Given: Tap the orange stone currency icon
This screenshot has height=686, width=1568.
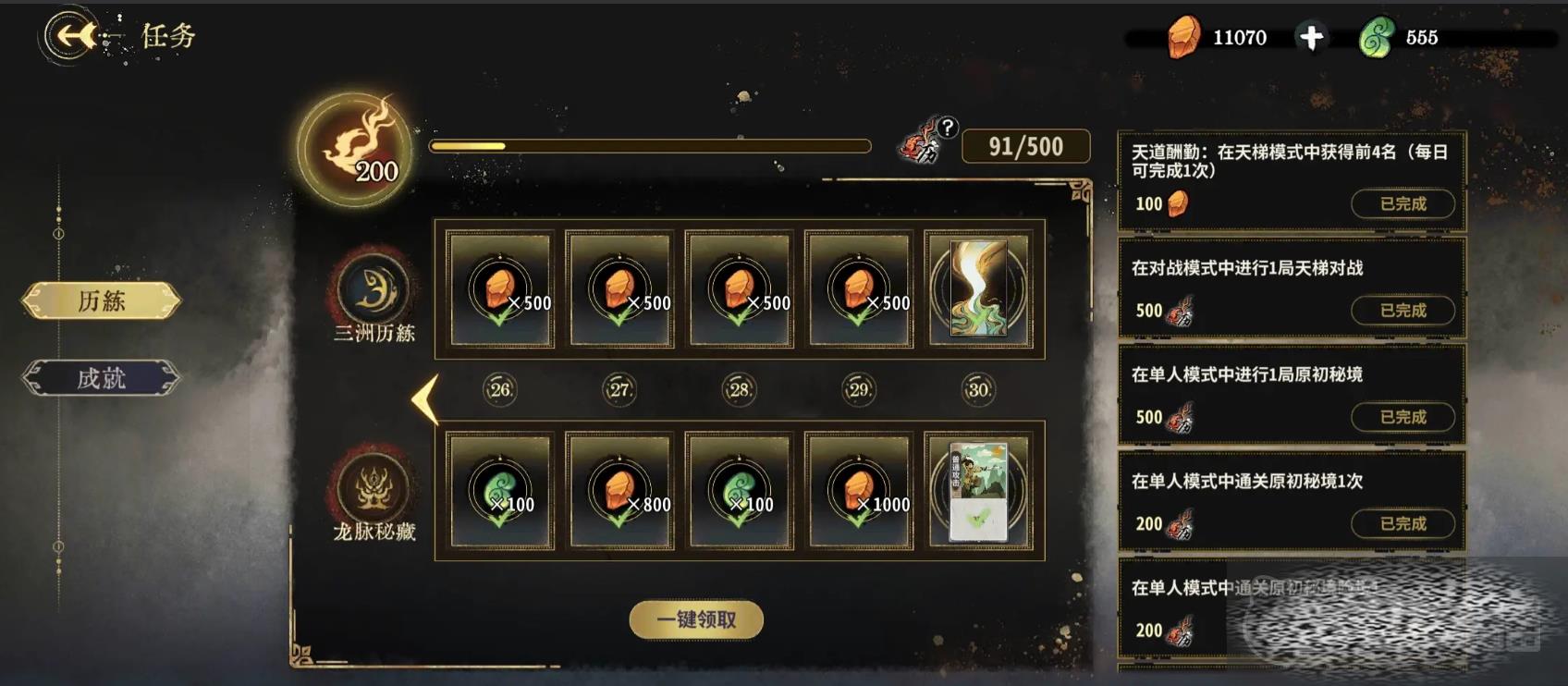Looking at the screenshot, I should pyautogui.click(x=1182, y=38).
